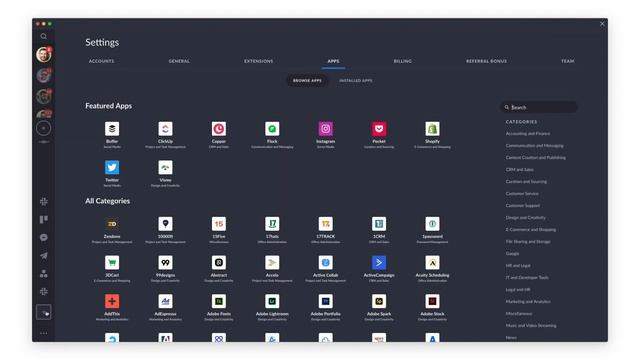Filter by Design and Creativity category
The width and height of the screenshot is (640, 360).
pyautogui.click(x=526, y=218)
